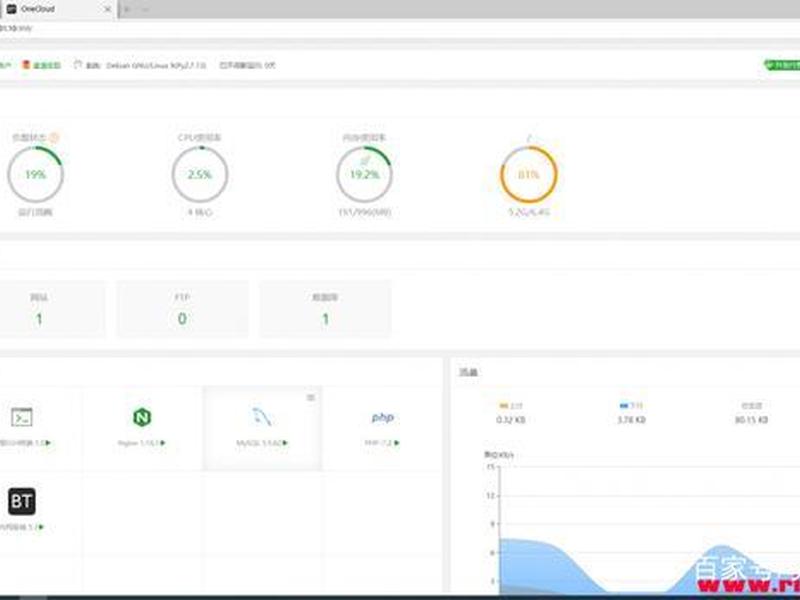Click the blue traffic area chart

tap(648, 566)
